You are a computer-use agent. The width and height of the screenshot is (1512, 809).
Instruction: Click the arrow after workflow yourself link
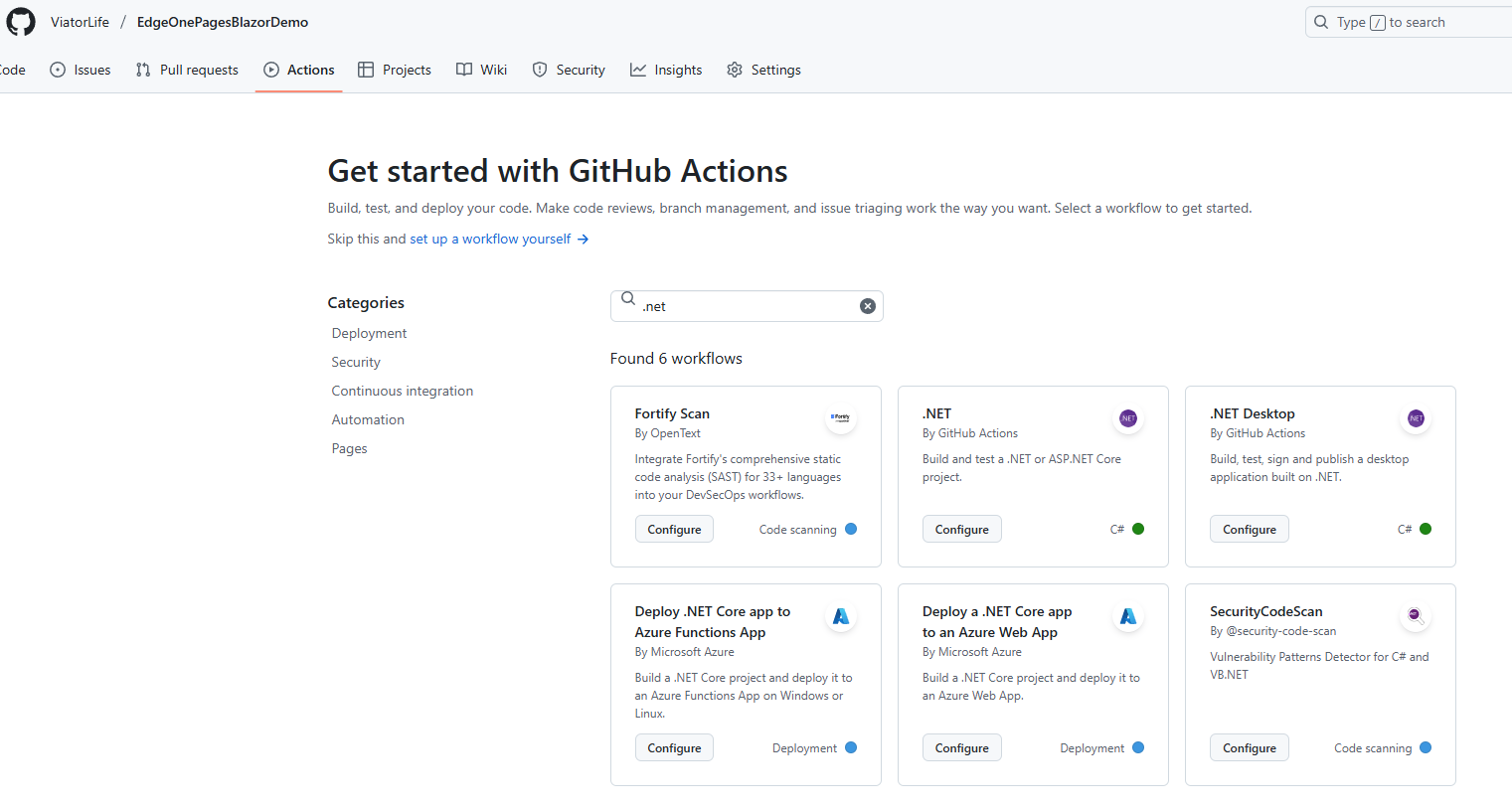(583, 240)
